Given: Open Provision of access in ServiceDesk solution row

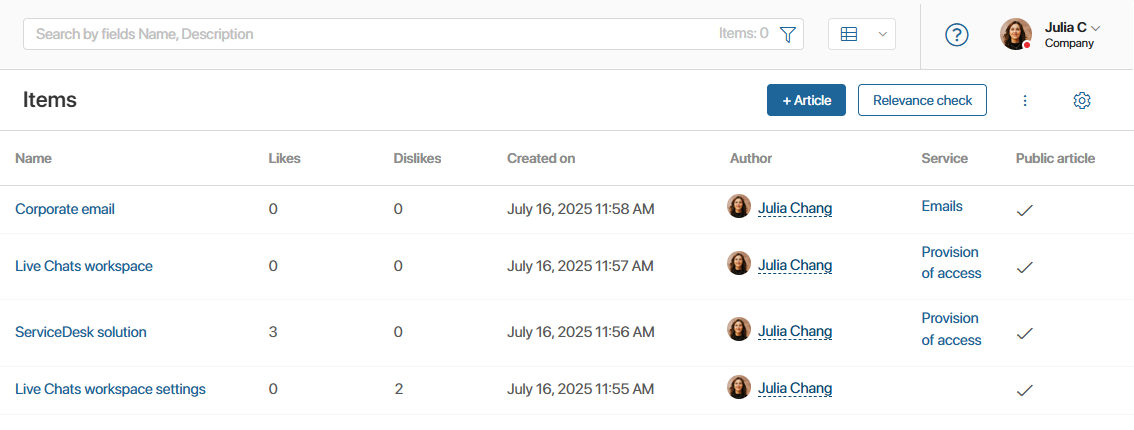Looking at the screenshot, I should [951, 329].
